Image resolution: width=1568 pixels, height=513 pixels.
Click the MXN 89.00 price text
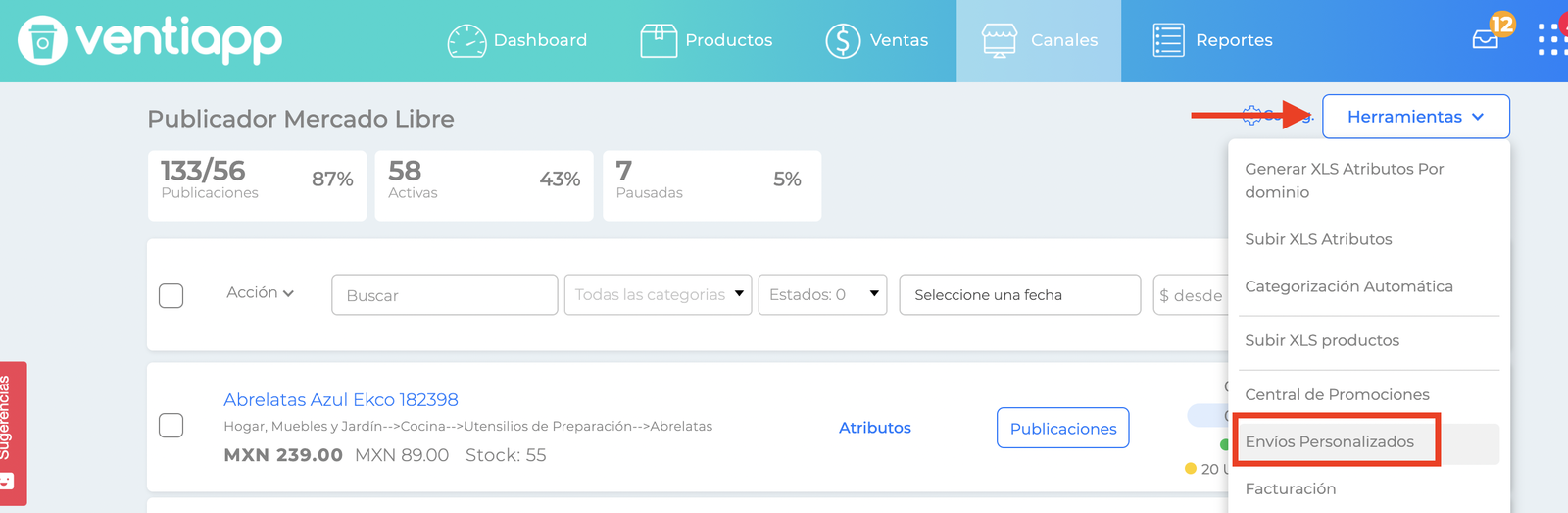click(x=402, y=455)
